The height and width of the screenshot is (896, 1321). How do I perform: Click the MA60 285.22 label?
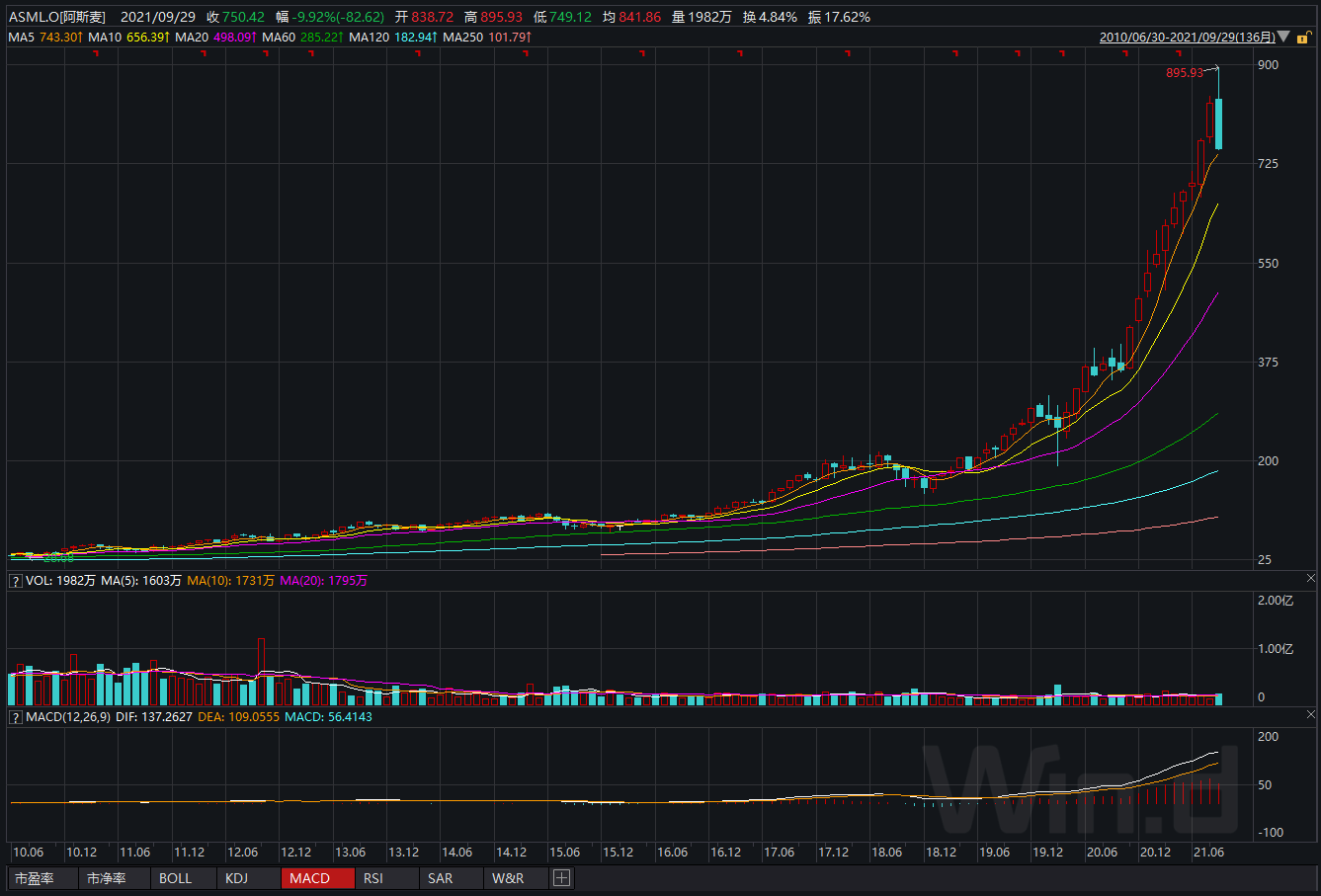click(303, 37)
